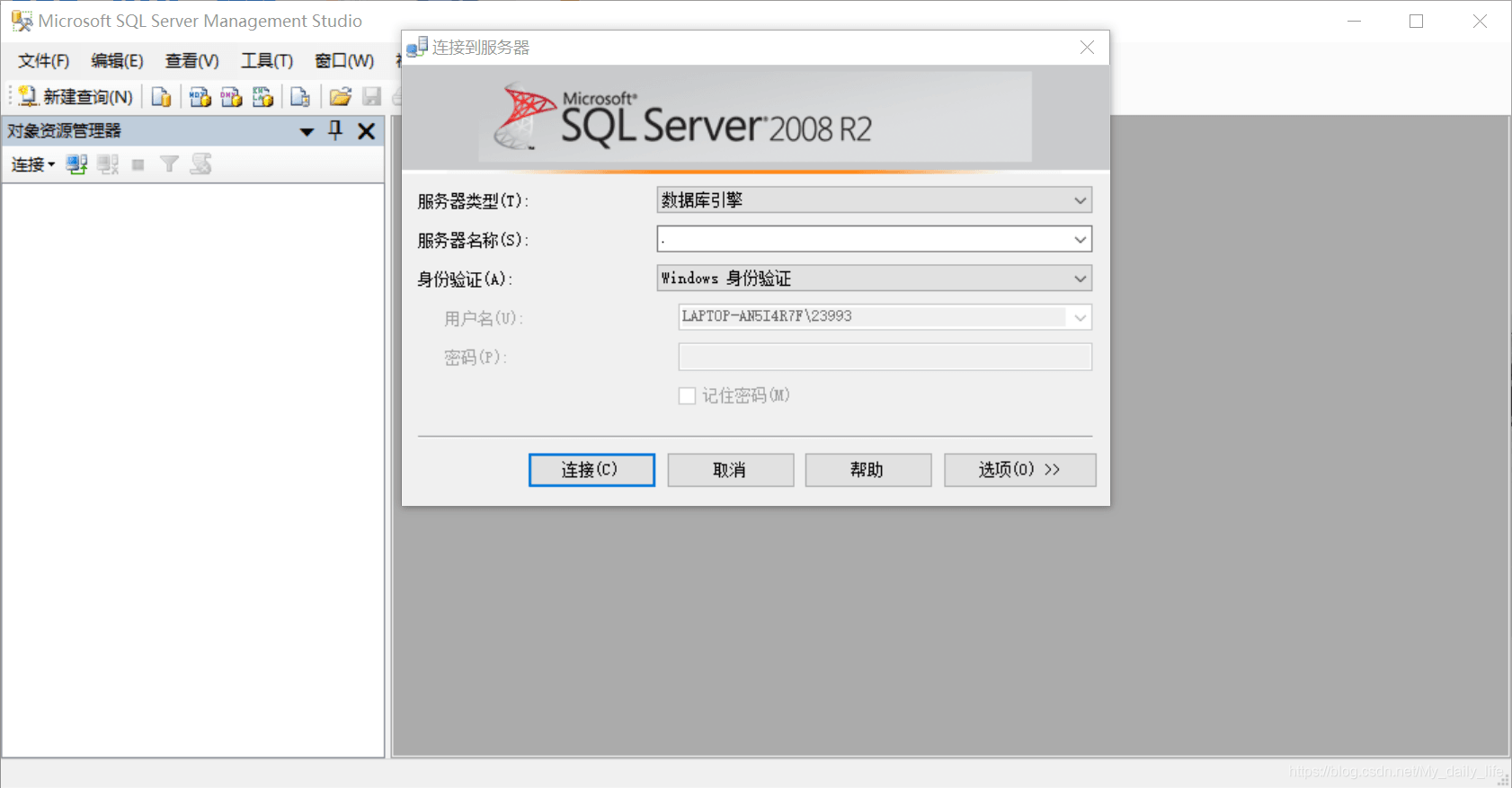Click the Analysis Services XMLA Query icon
Viewport: 1512px width, 788px height.
262,96
